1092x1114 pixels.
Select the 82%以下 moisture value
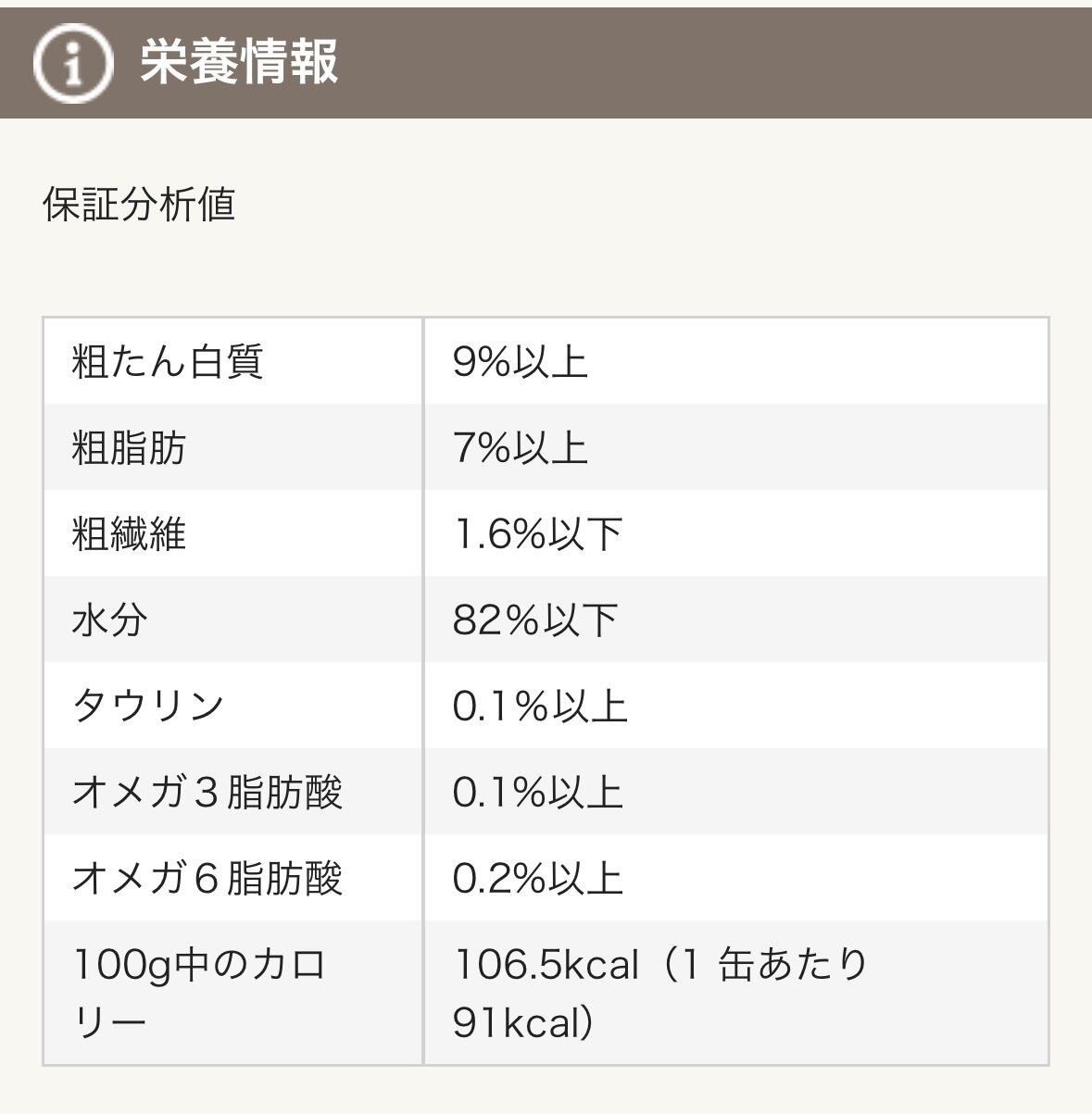[x=535, y=620]
